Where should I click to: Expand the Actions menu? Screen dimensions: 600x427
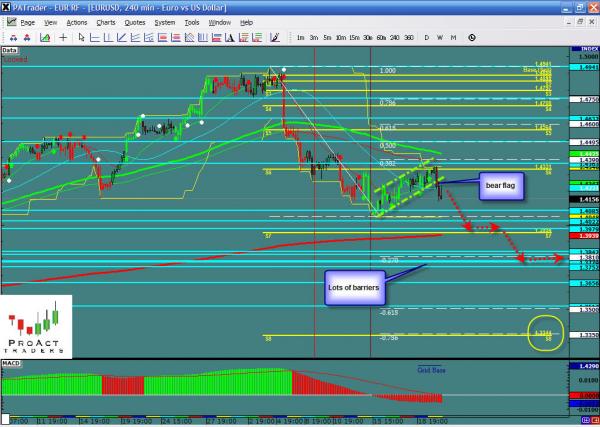pyautogui.click(x=76, y=21)
